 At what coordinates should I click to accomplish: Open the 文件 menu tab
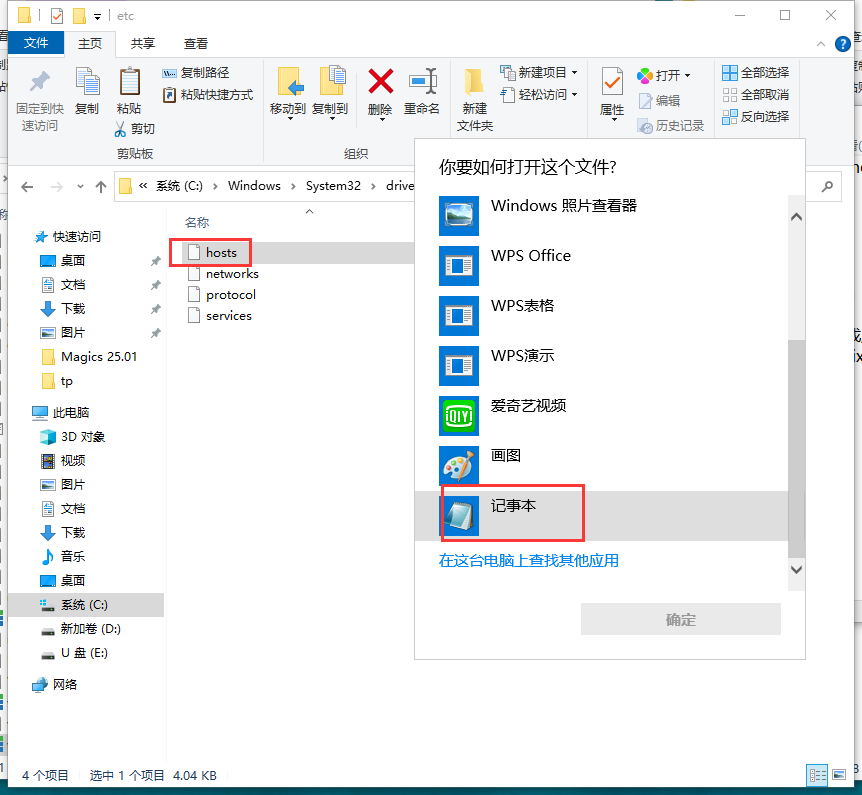point(36,43)
